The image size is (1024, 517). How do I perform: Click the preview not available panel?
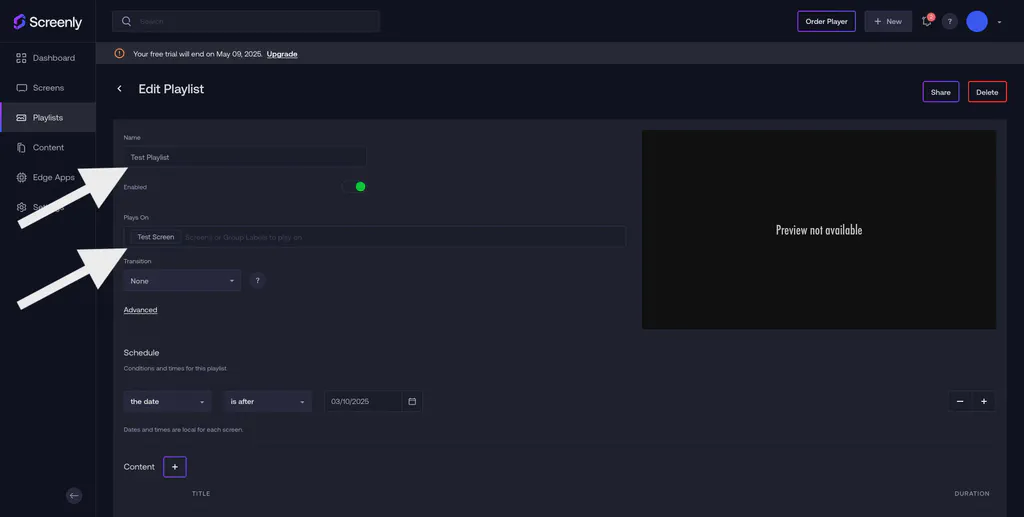(819, 230)
